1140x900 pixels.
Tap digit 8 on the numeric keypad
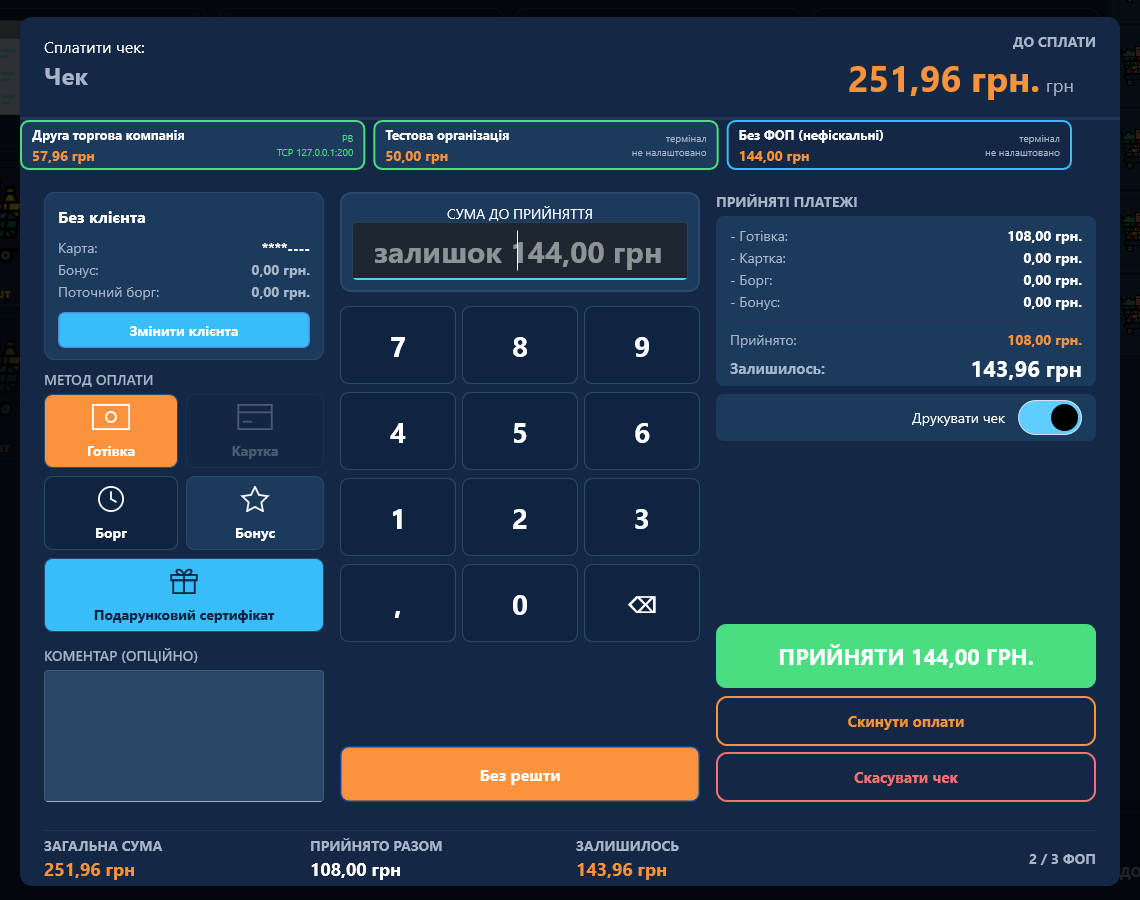pos(520,345)
